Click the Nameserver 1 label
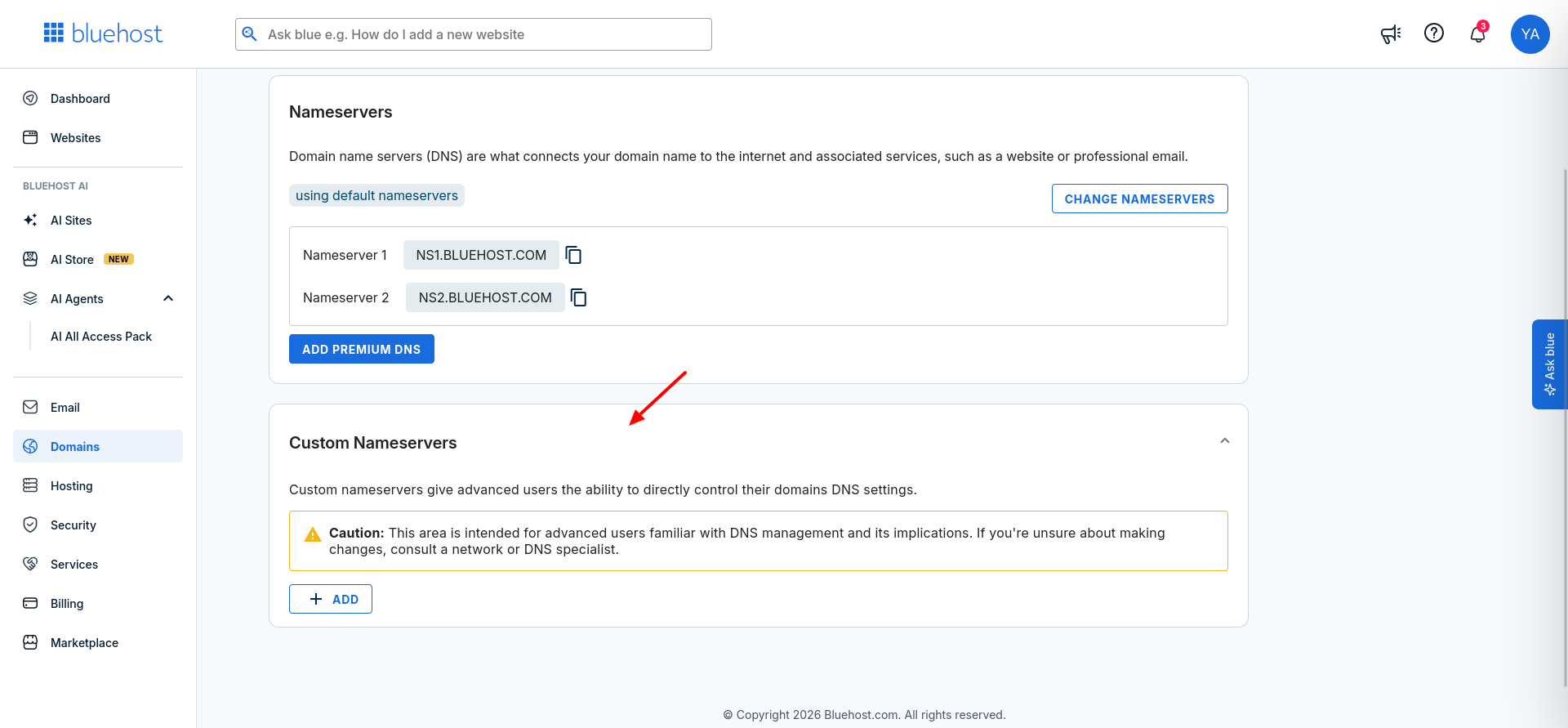Image resolution: width=1568 pixels, height=728 pixels. click(345, 255)
